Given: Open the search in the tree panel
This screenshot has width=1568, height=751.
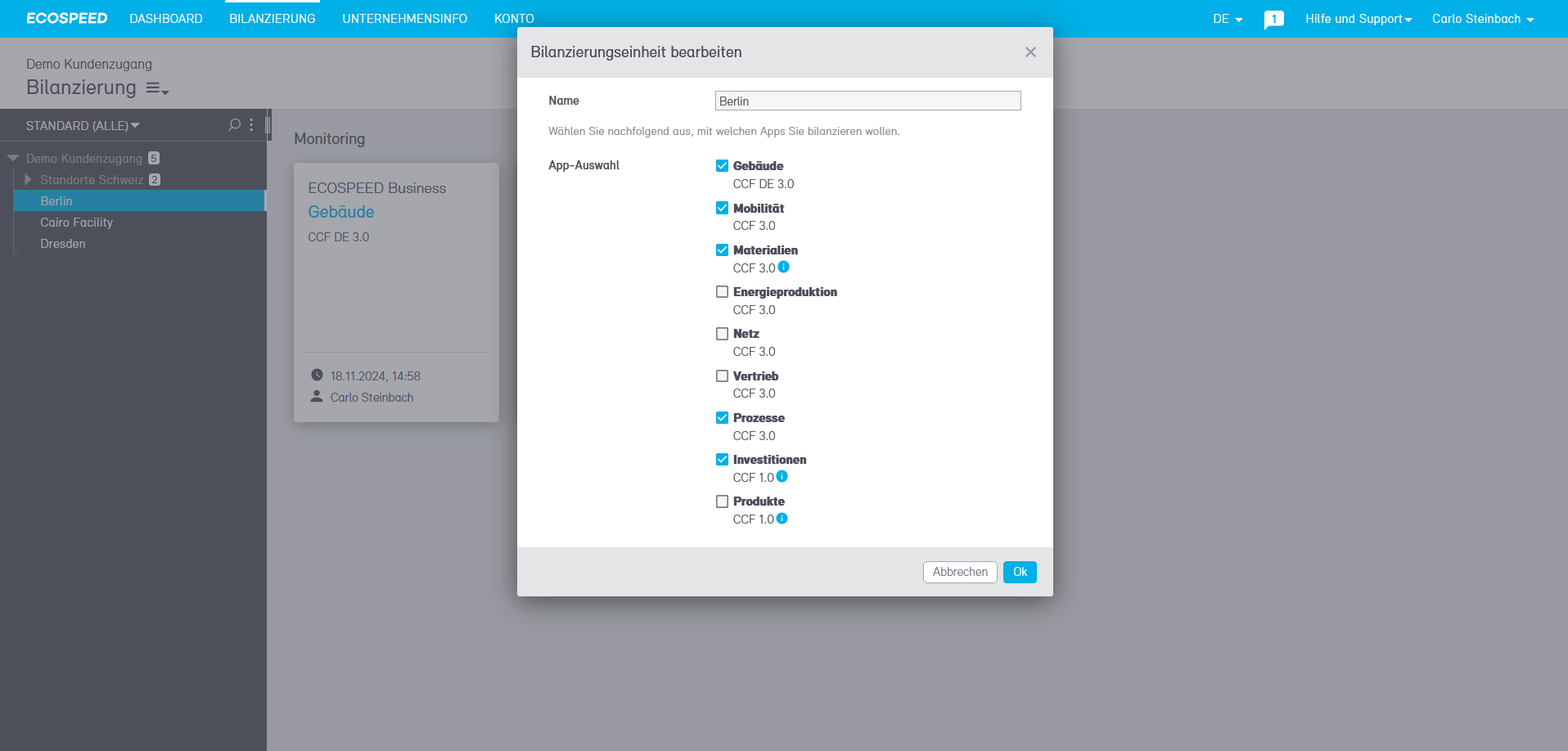Looking at the screenshot, I should point(234,124).
